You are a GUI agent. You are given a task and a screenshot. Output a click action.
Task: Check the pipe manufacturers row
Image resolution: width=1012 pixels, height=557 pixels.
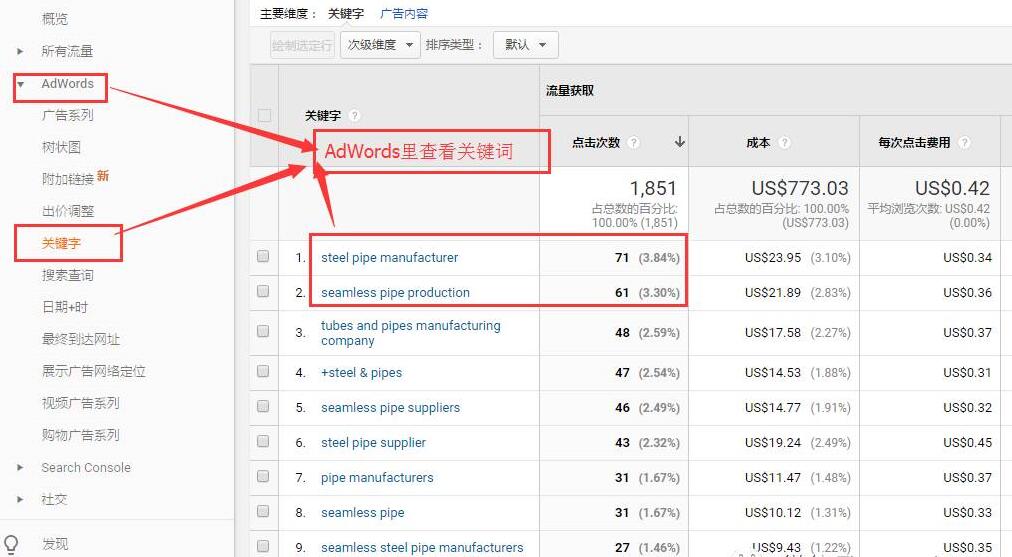(x=263, y=476)
